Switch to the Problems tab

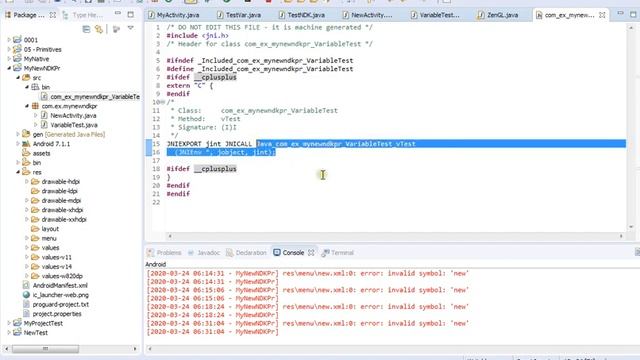[x=164, y=253]
